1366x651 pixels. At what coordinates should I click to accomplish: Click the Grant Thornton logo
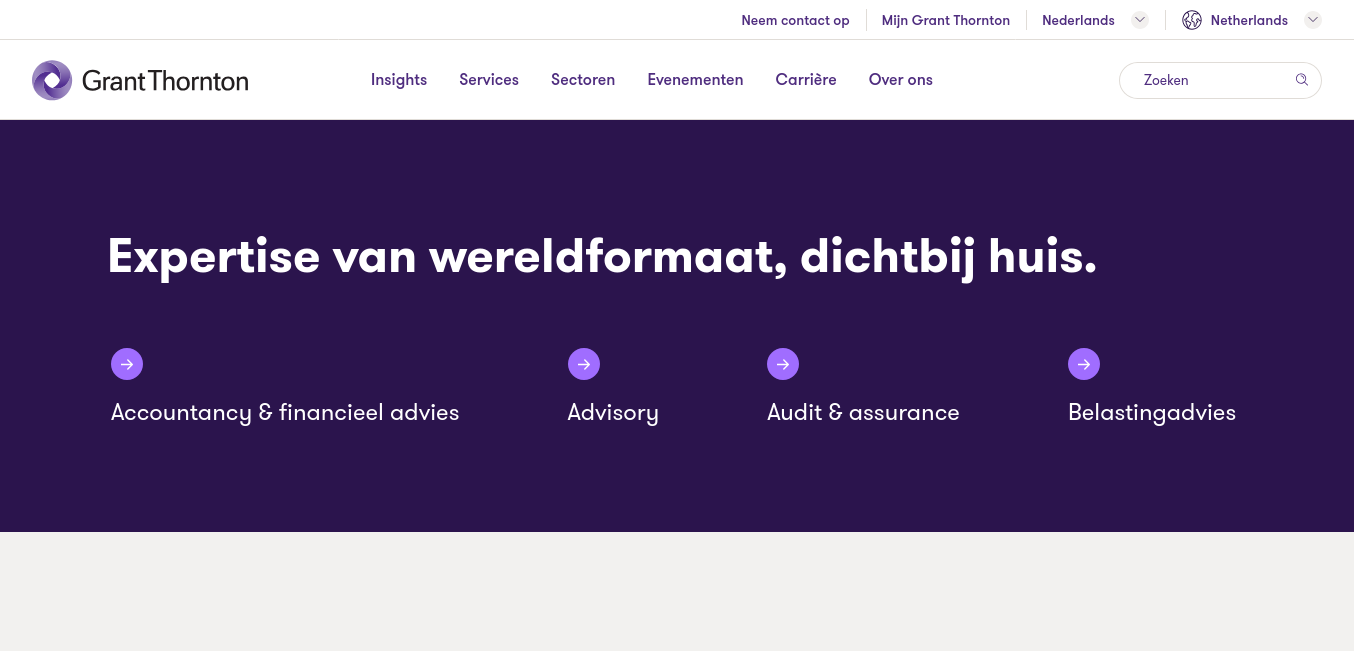pos(140,80)
